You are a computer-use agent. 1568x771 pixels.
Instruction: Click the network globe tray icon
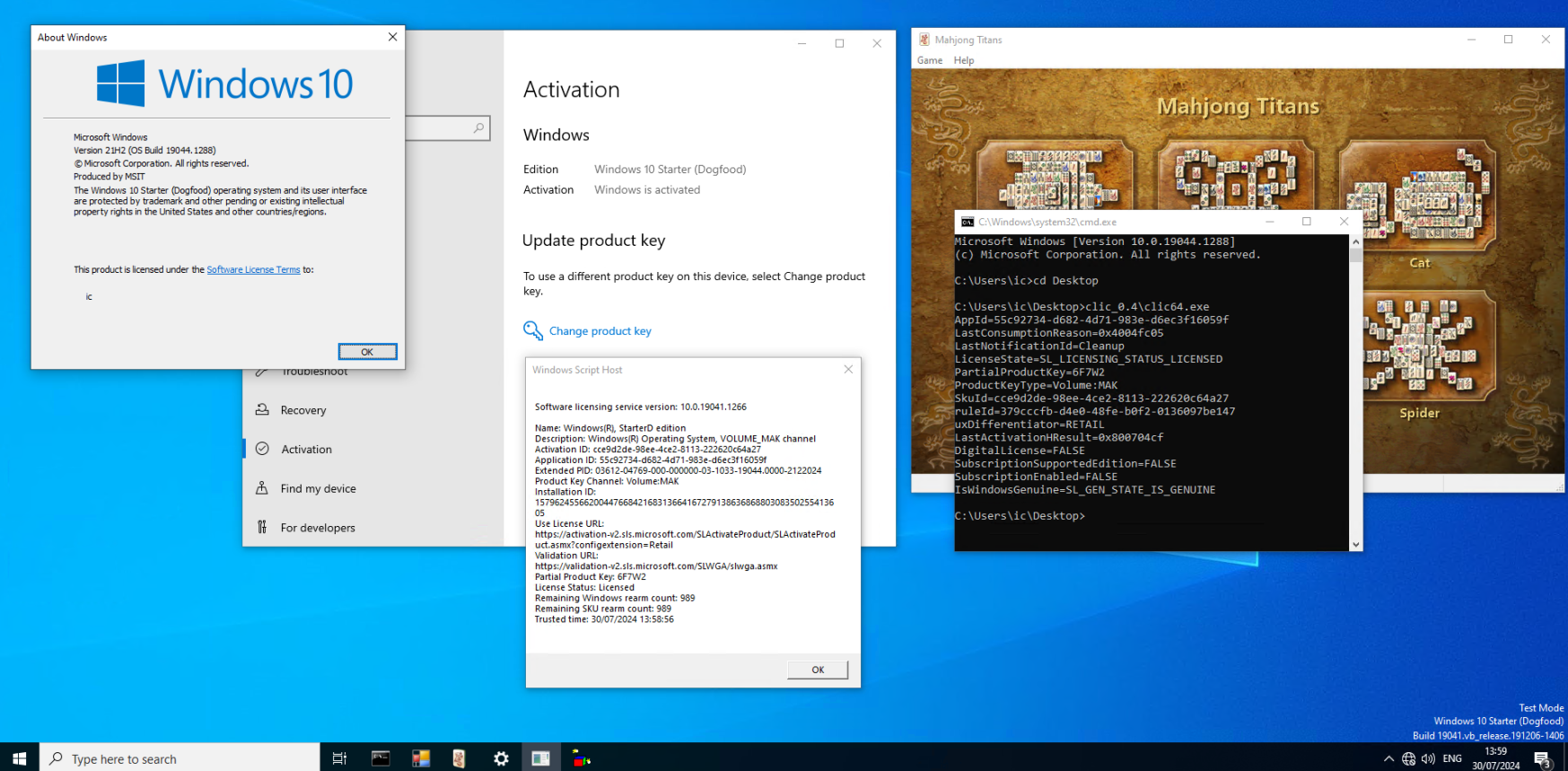pos(1408,759)
